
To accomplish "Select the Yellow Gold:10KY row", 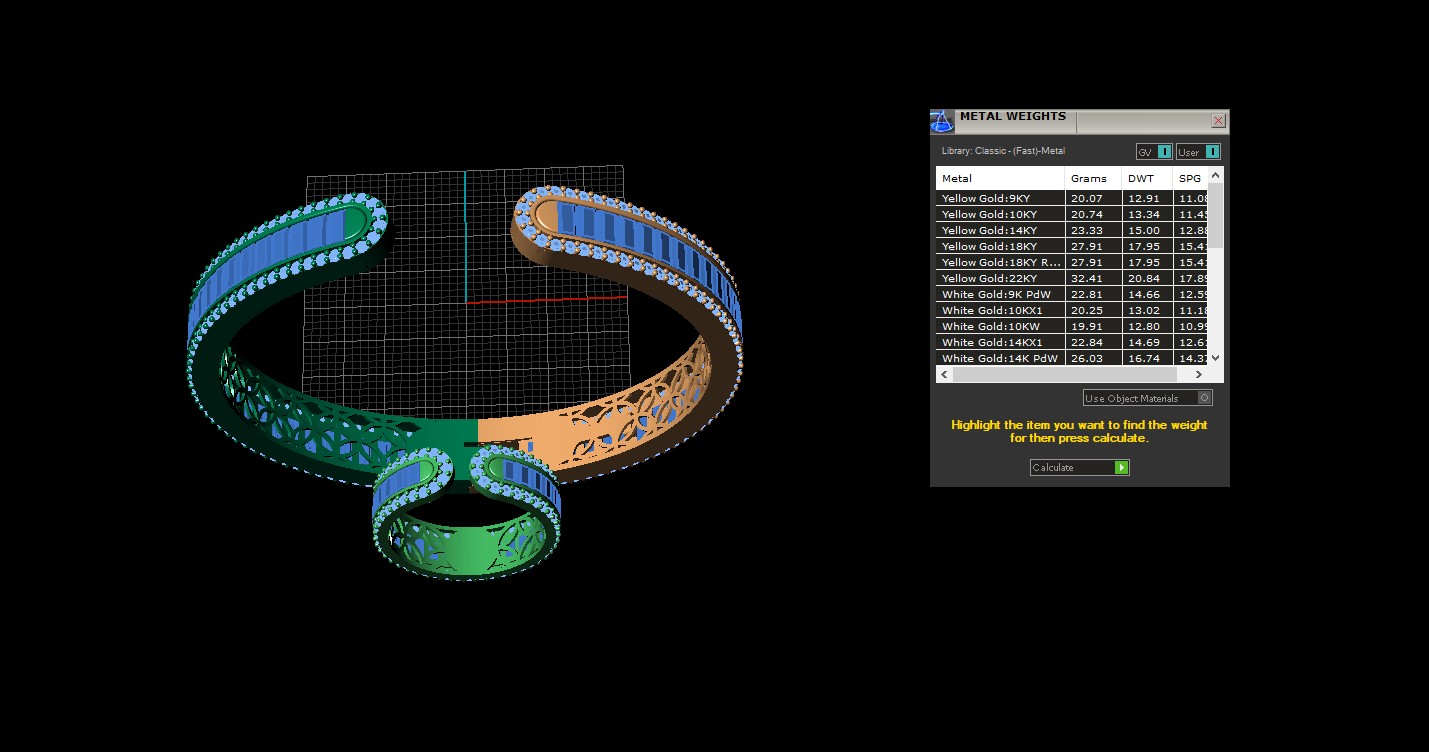I will [x=1072, y=214].
